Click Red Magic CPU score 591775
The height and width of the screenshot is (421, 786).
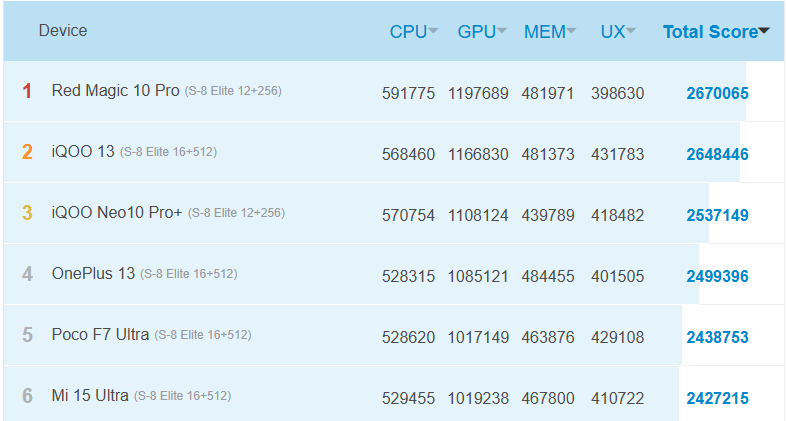(x=409, y=93)
